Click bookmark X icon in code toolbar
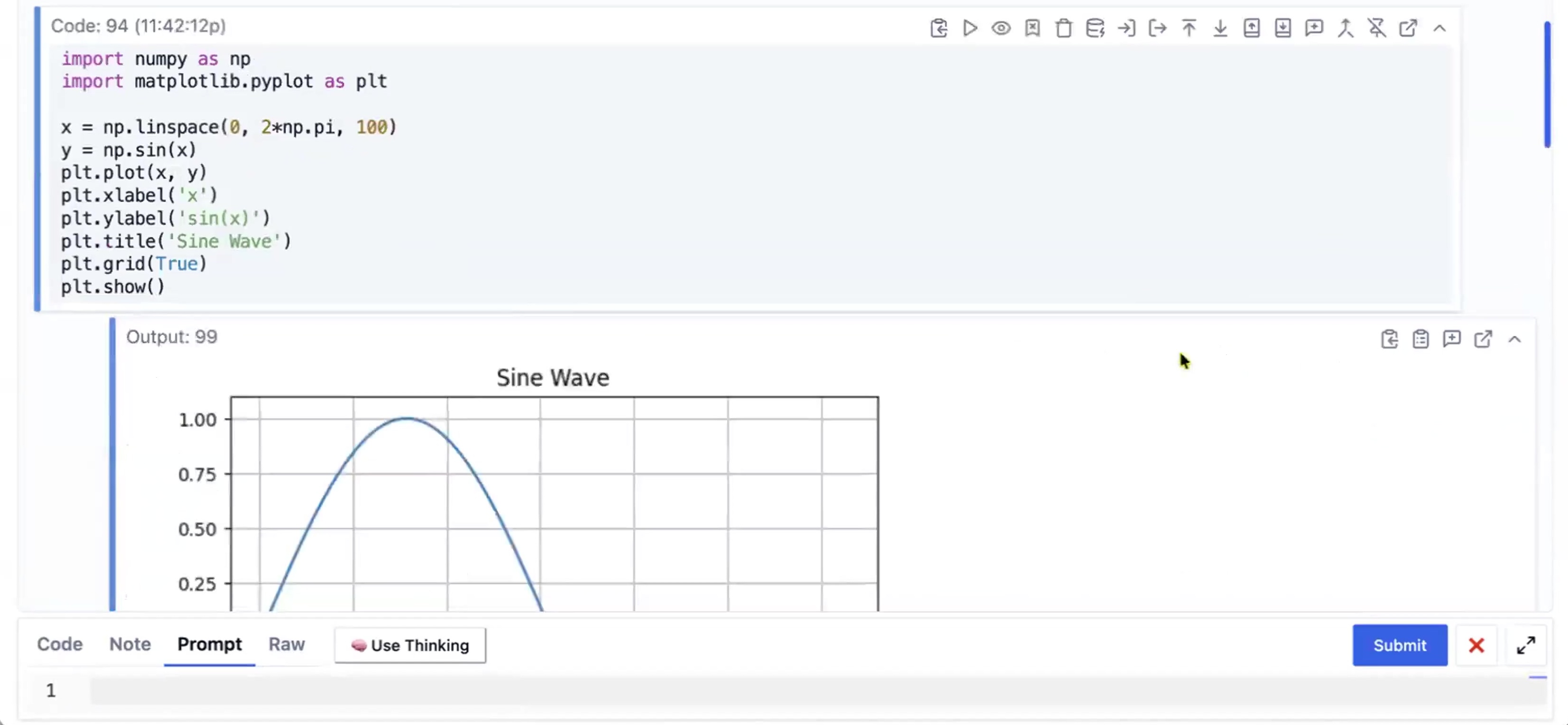 (1033, 28)
